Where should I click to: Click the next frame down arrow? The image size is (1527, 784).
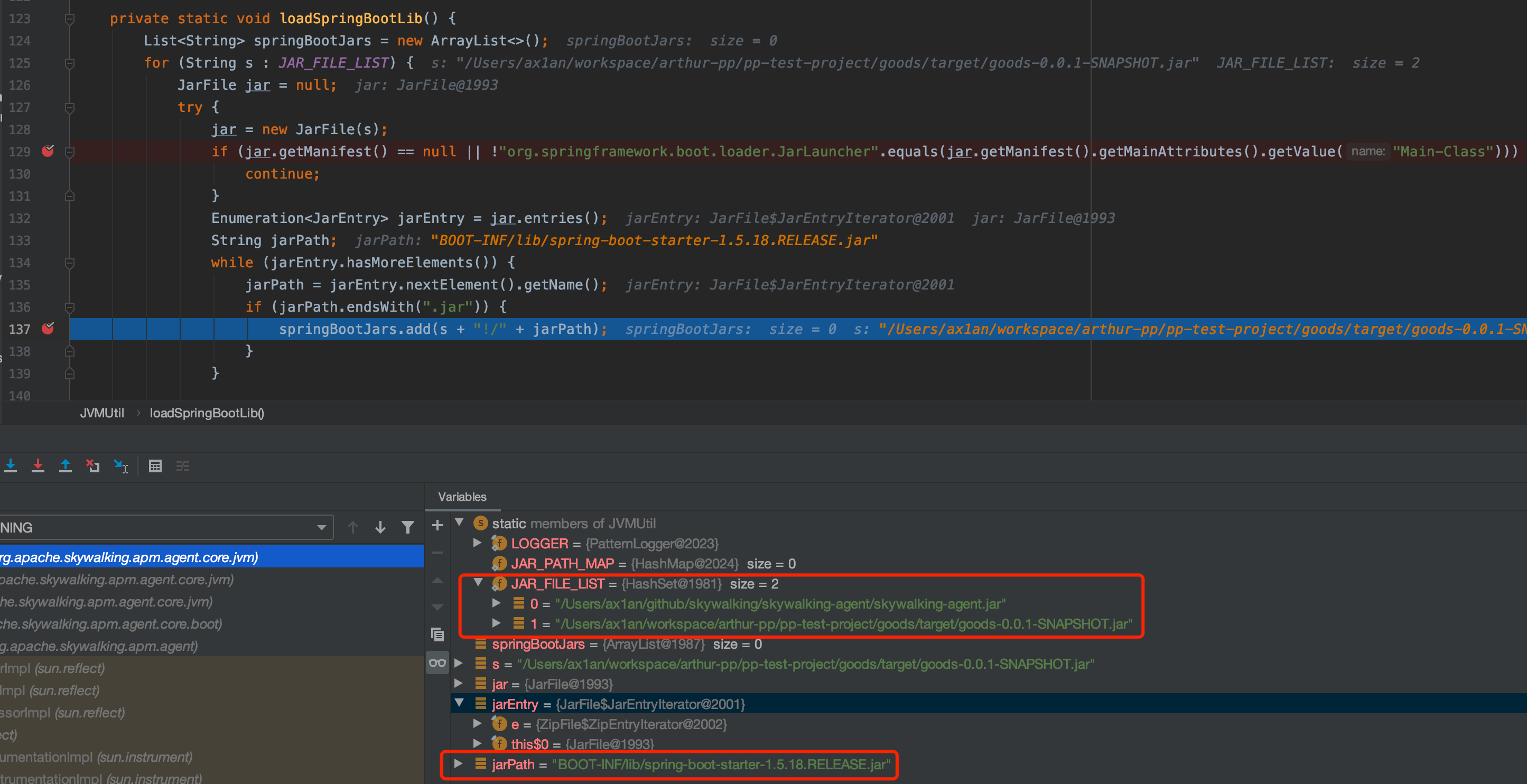tap(380, 527)
